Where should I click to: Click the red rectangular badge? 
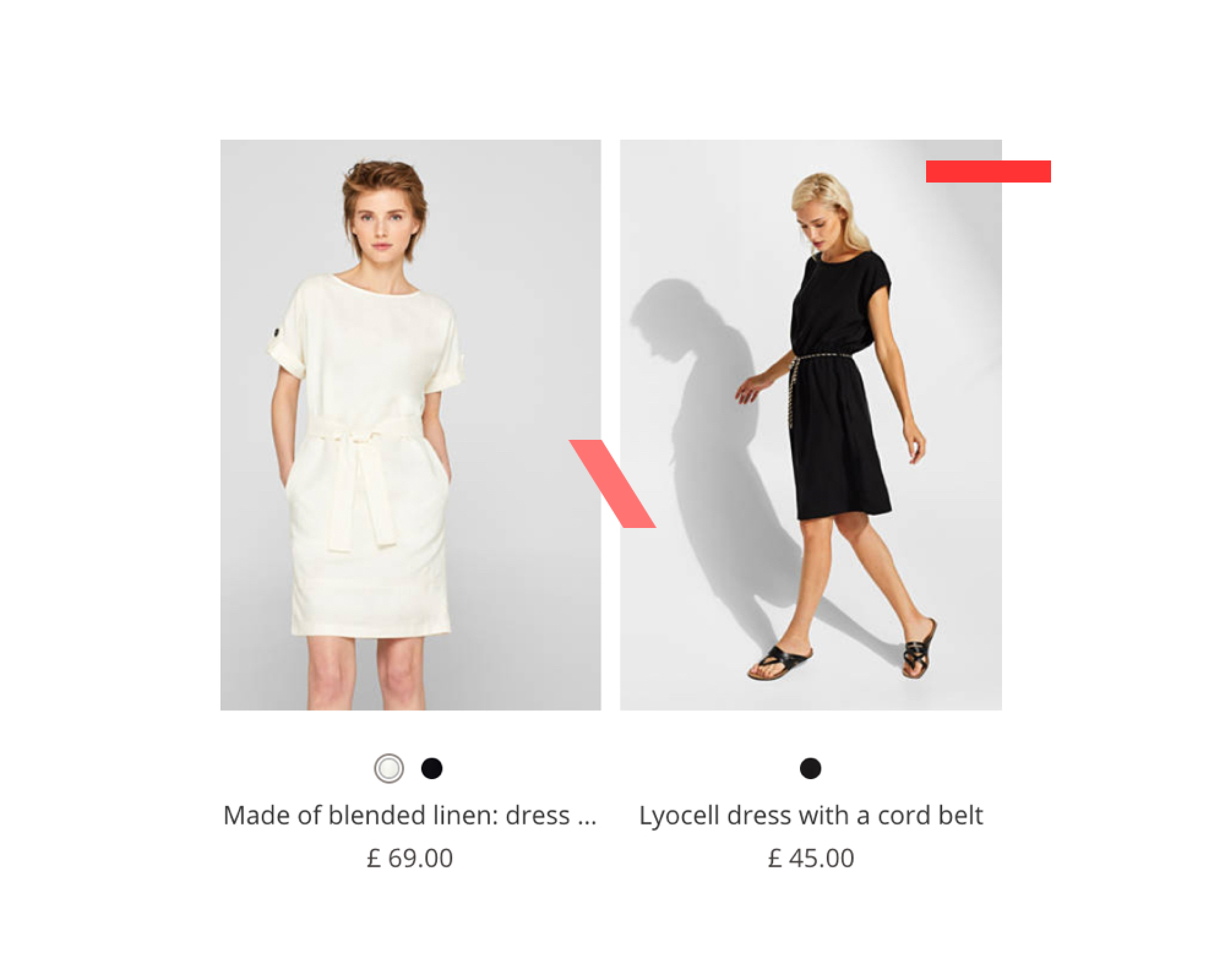[x=989, y=171]
